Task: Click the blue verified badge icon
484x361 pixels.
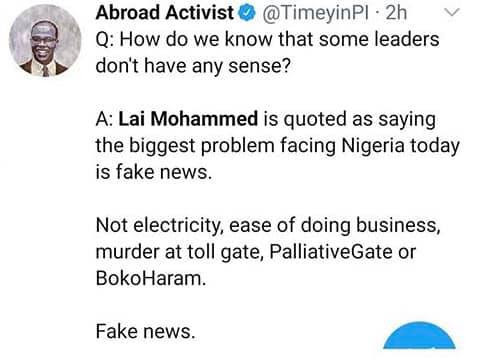Action: (x=247, y=13)
